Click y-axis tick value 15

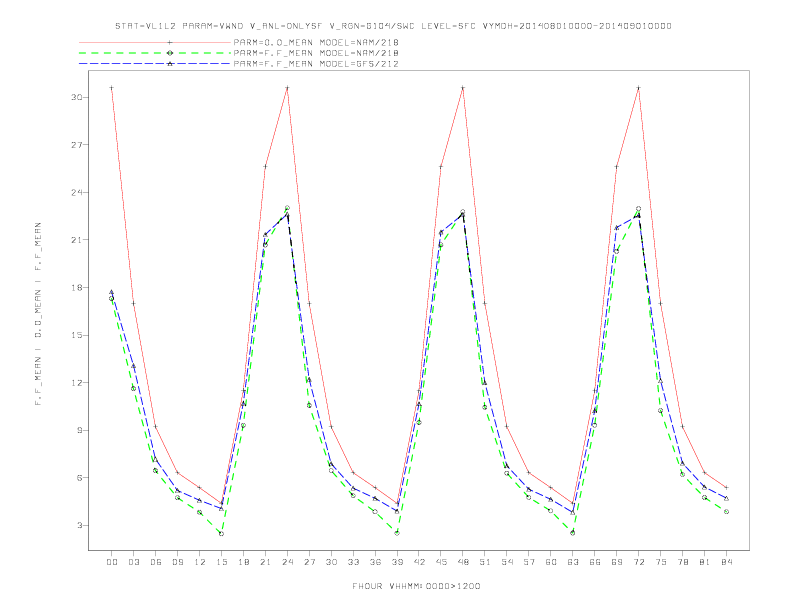point(77,335)
